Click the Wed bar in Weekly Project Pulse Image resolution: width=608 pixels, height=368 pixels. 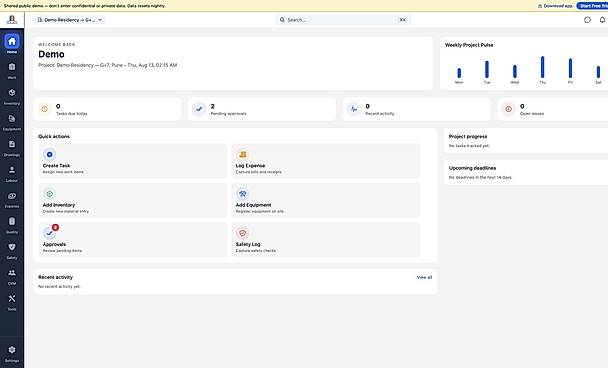click(515, 71)
